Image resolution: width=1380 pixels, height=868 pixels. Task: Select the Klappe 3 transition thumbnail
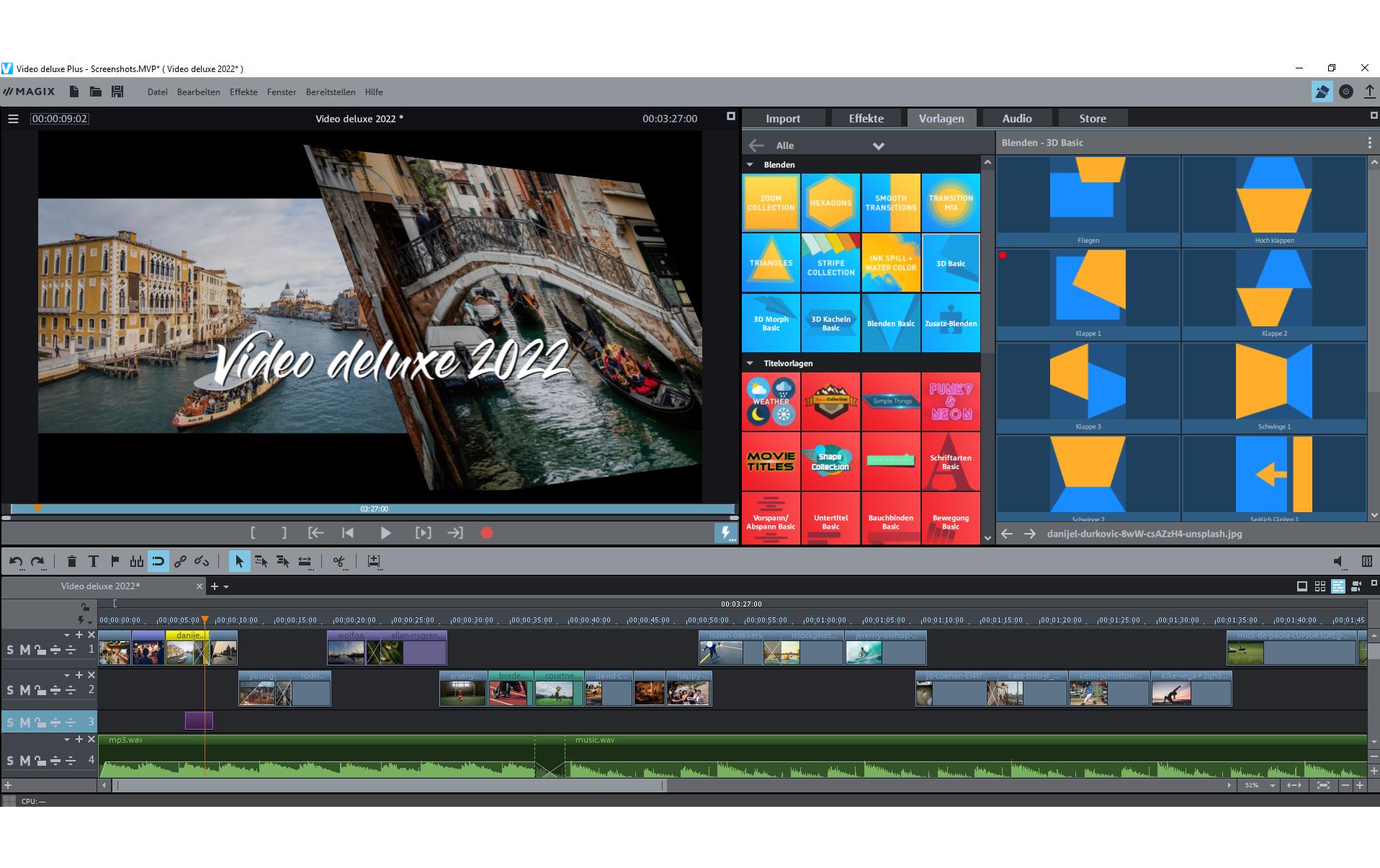tap(1088, 388)
